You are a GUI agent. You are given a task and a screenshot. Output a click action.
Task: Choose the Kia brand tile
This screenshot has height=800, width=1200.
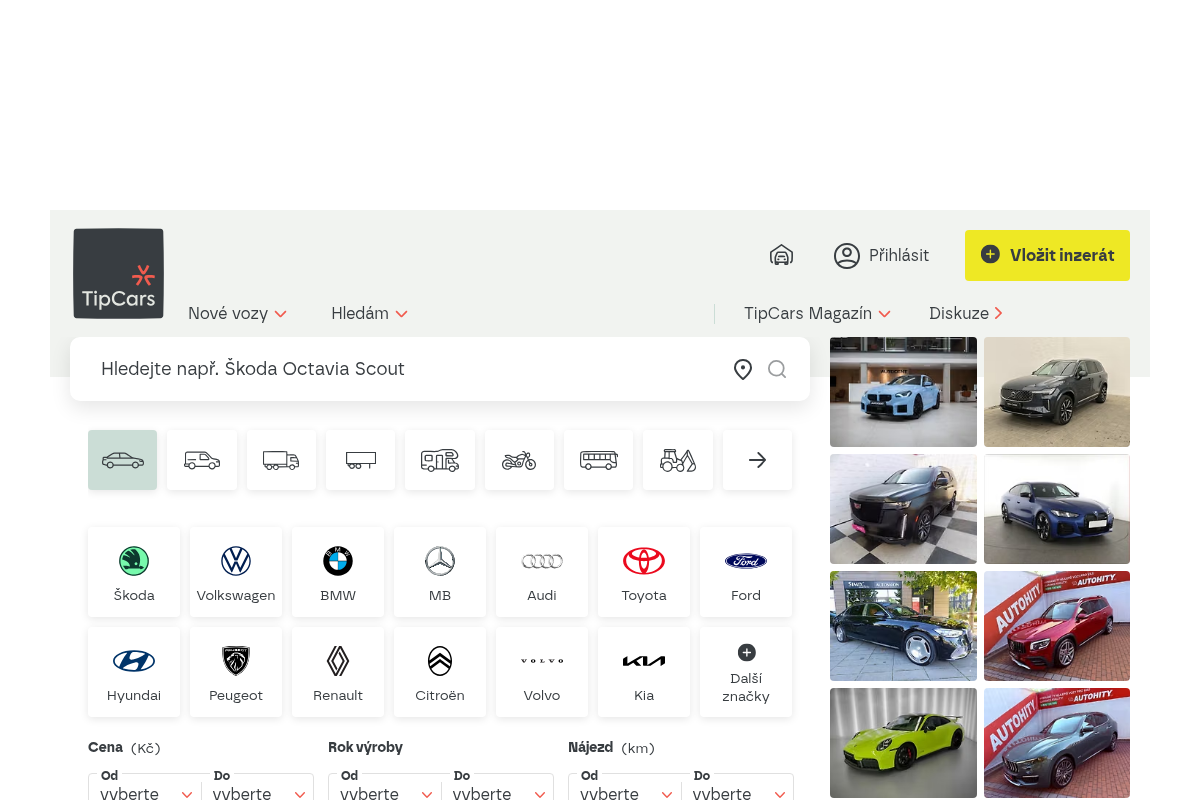pos(644,672)
